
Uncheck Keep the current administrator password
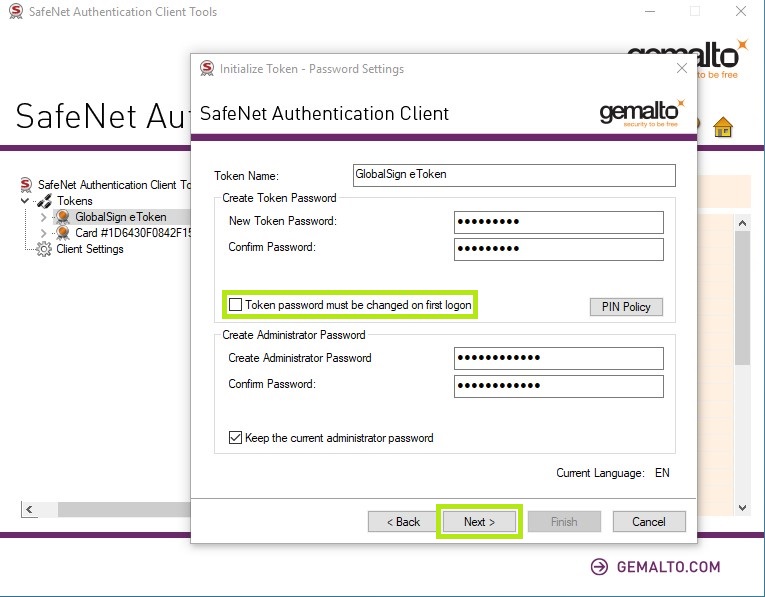click(235, 438)
